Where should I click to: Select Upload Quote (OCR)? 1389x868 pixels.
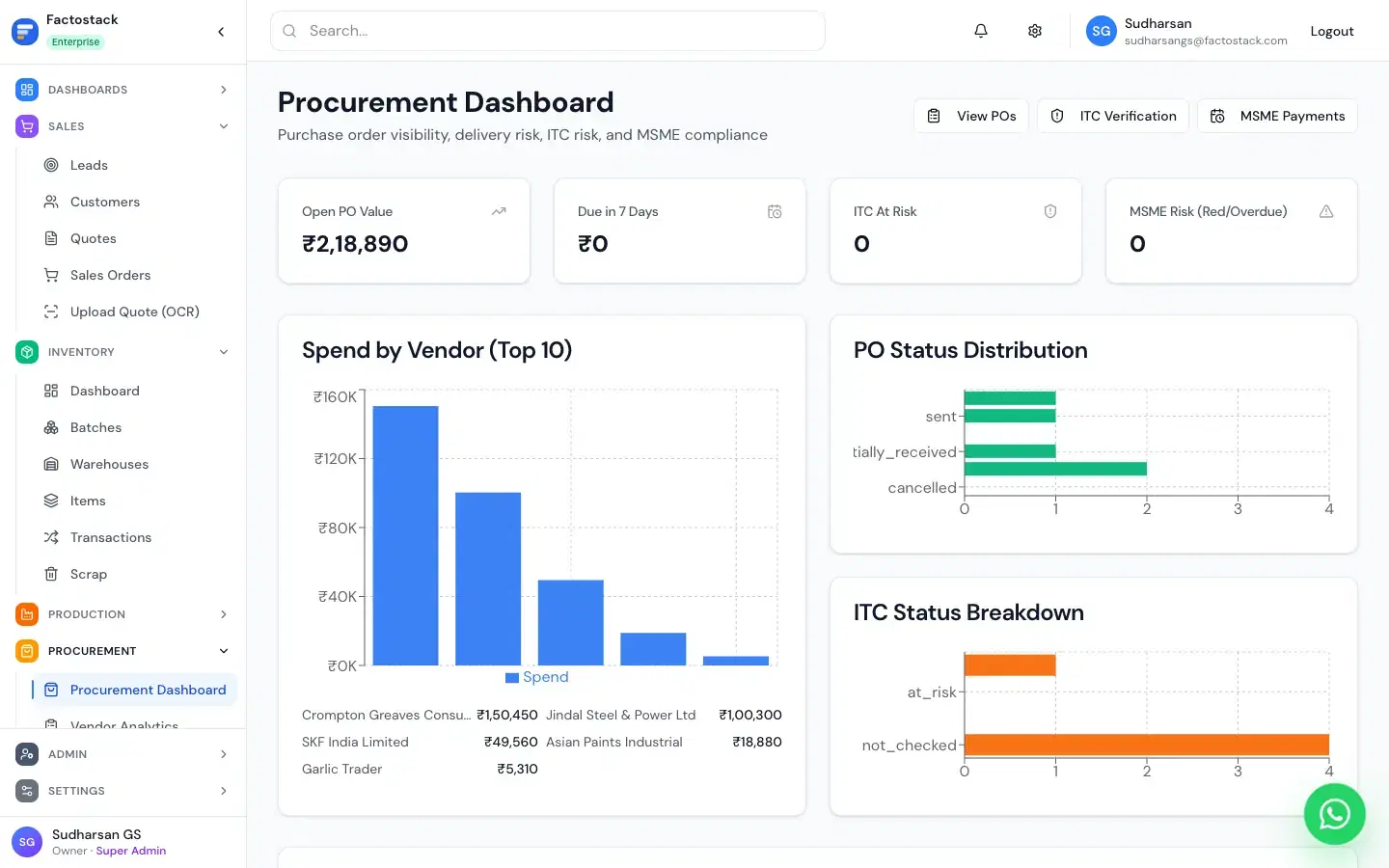pyautogui.click(x=134, y=312)
